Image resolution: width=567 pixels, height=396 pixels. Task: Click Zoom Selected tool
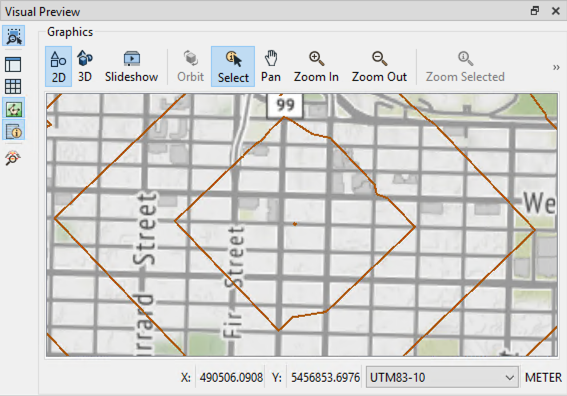click(465, 67)
